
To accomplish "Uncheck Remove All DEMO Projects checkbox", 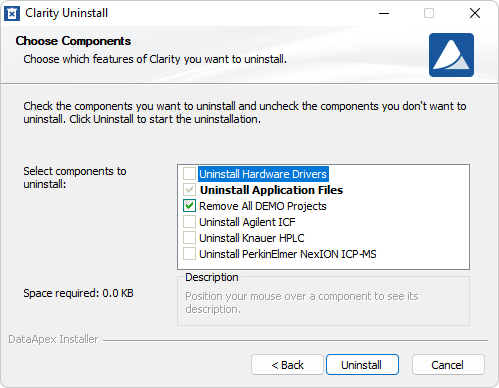I will [189, 206].
